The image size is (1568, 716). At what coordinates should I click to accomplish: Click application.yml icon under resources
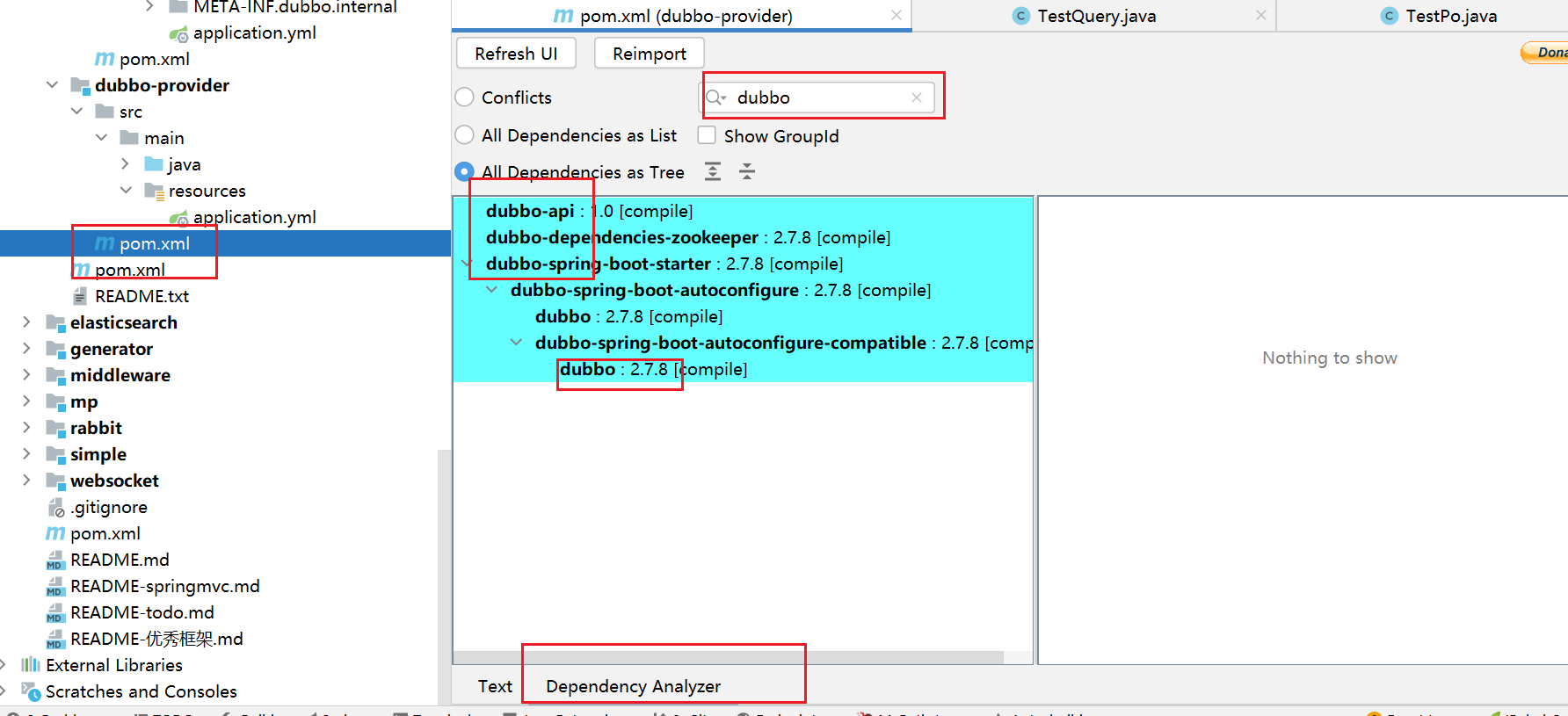[178, 217]
